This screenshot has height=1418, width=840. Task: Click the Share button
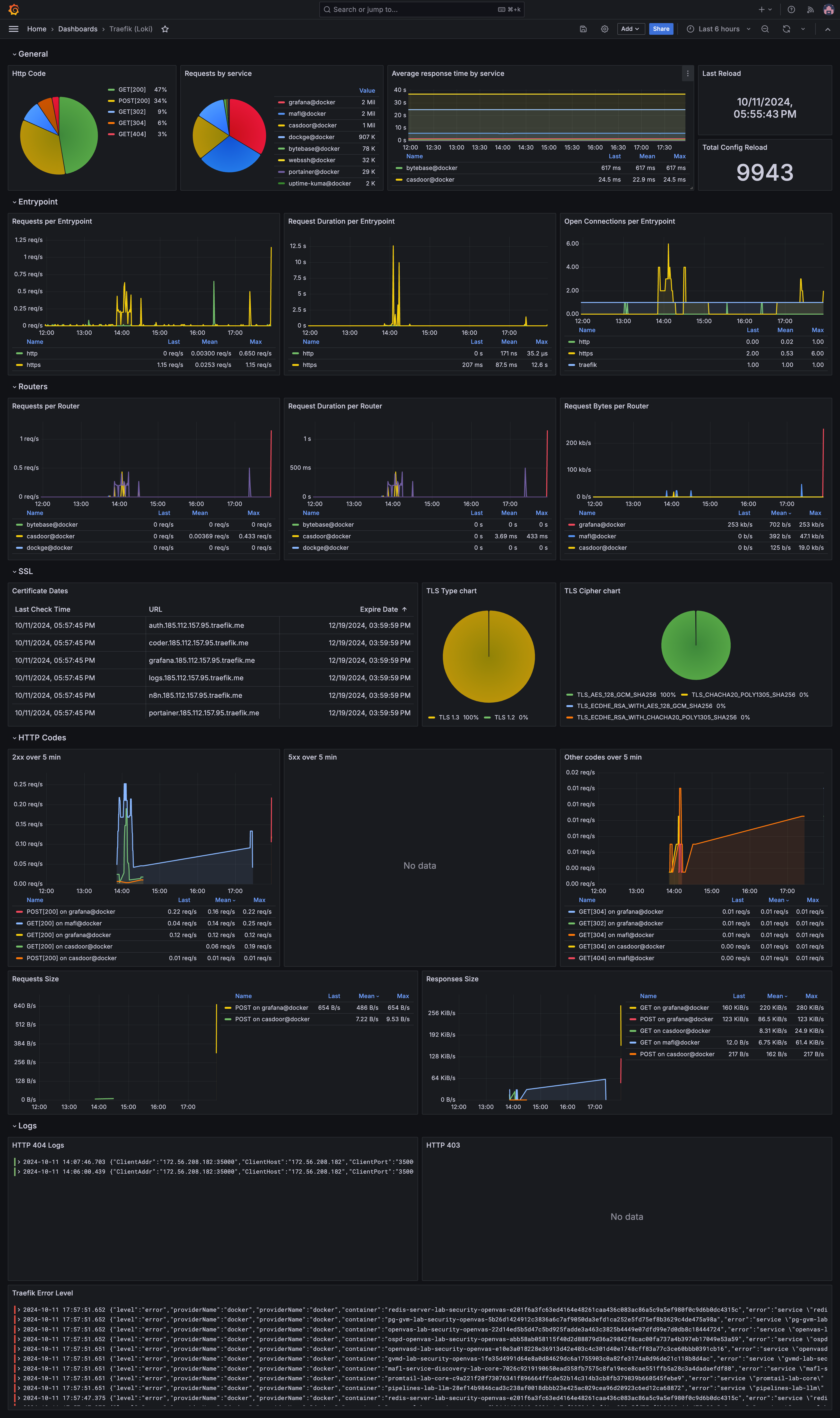[661, 29]
